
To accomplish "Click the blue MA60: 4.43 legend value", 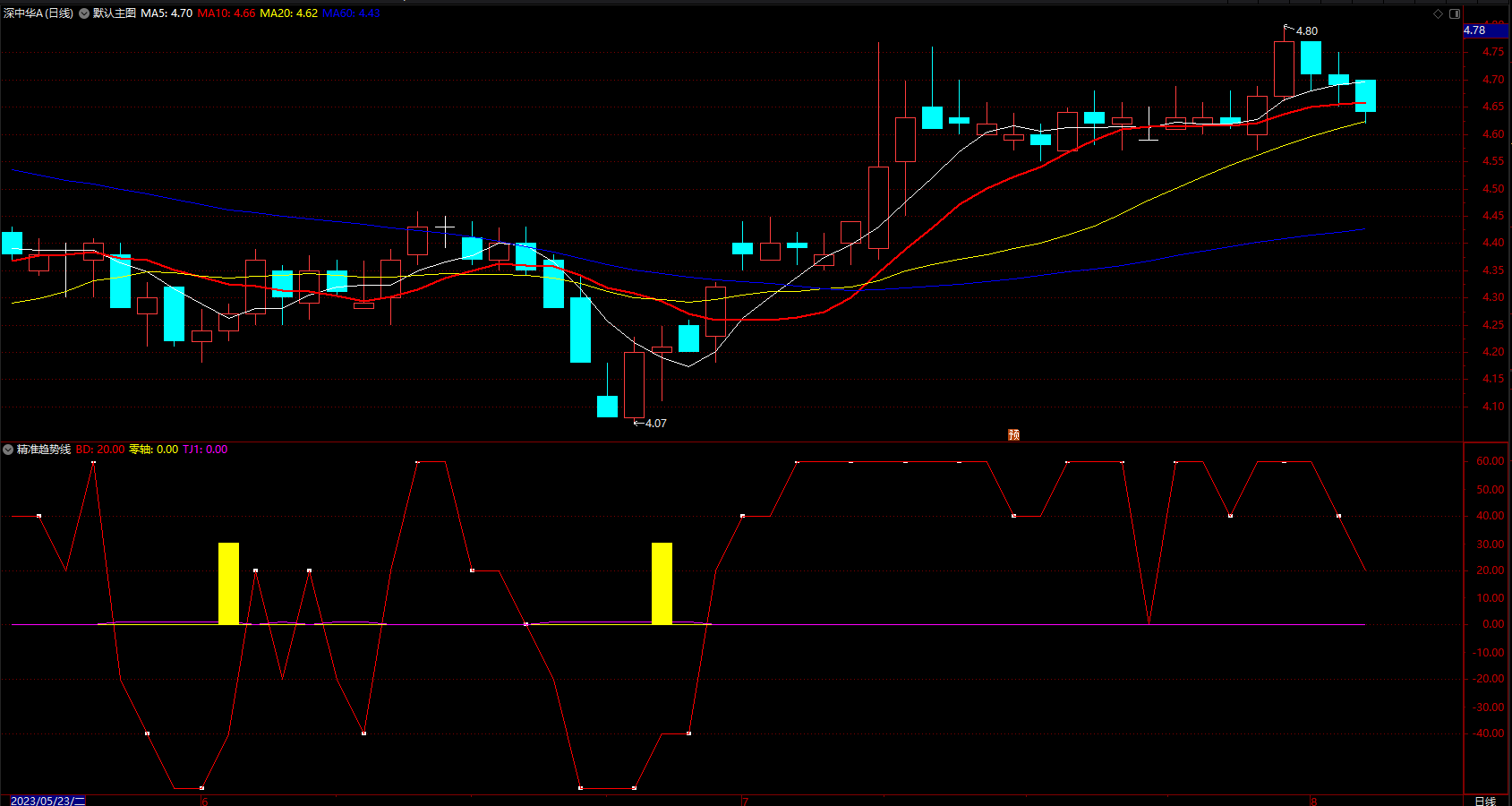I will pos(351,13).
